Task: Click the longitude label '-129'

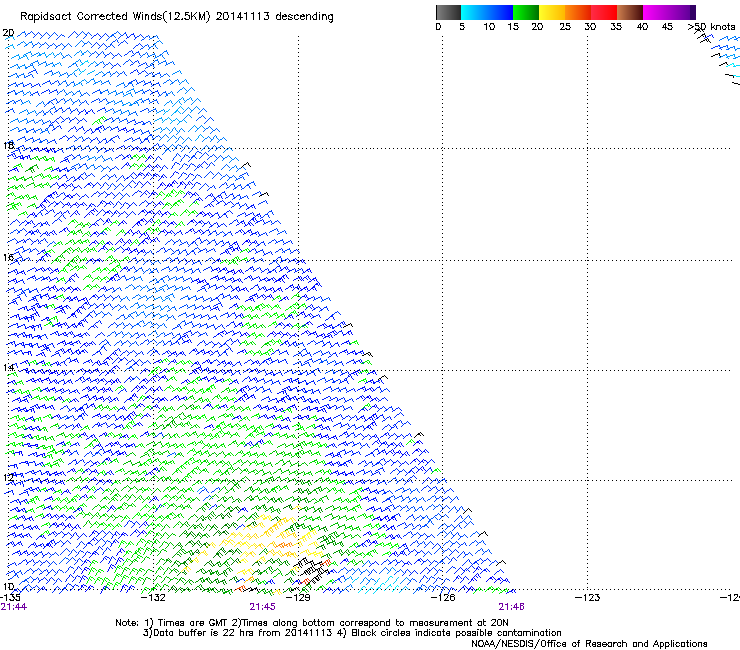Action: (298, 598)
